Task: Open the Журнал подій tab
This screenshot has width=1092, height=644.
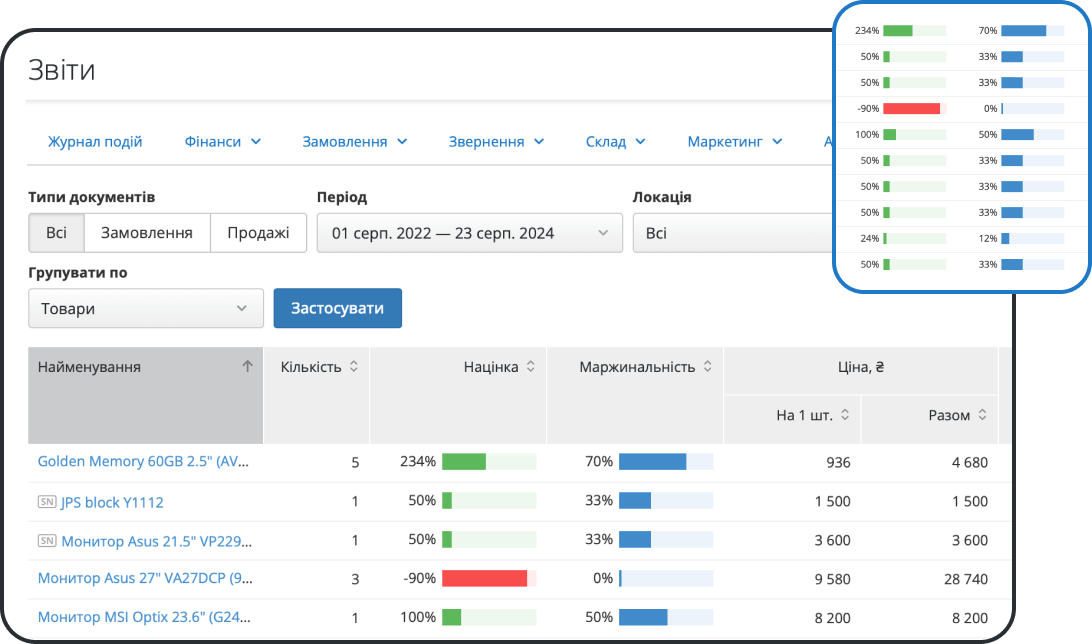Action: pos(95,142)
